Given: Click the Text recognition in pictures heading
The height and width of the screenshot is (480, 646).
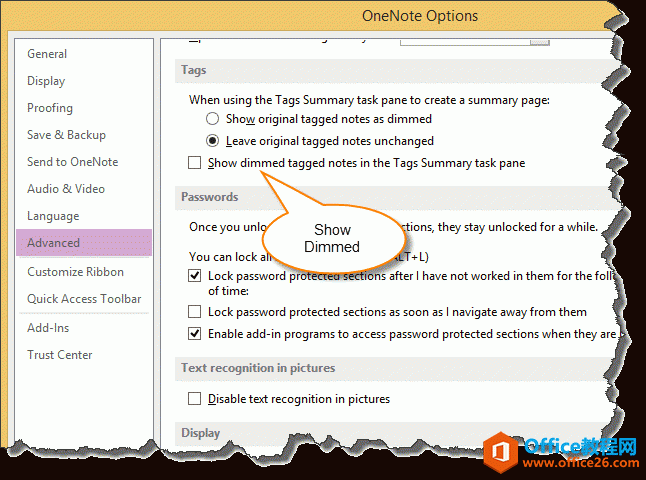Looking at the screenshot, I should [258, 368].
